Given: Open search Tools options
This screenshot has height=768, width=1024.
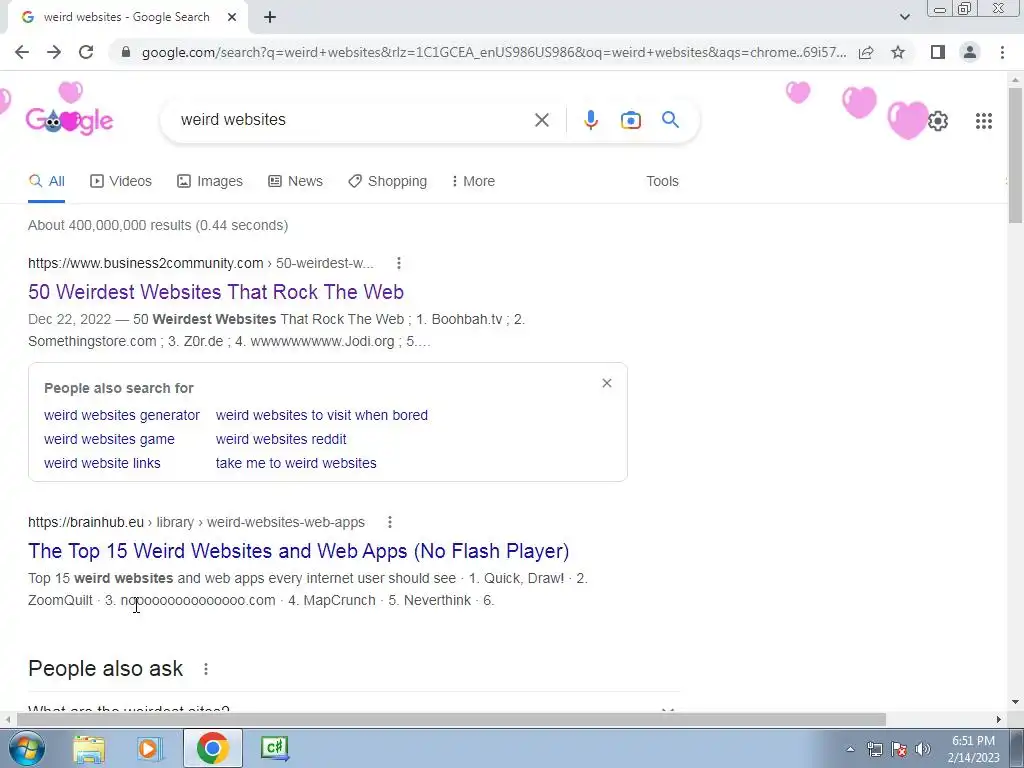Looking at the screenshot, I should 662,182.
